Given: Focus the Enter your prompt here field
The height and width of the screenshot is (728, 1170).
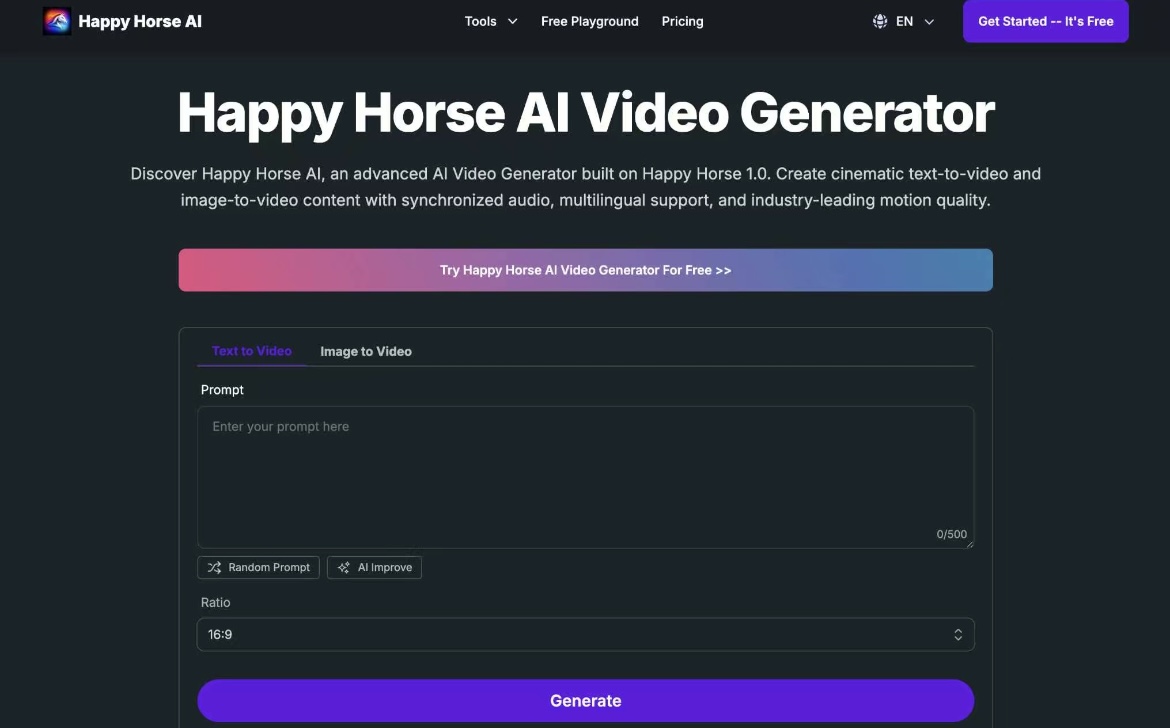Looking at the screenshot, I should (586, 477).
